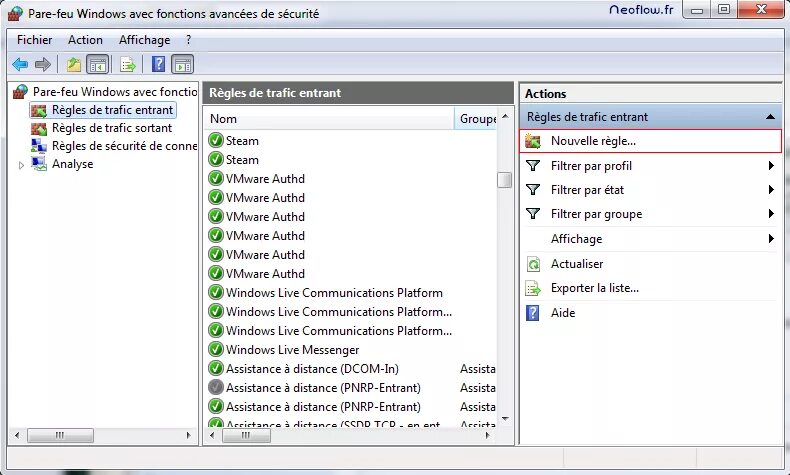The height and width of the screenshot is (475, 790).
Task: Collapse the Règles de trafic entrant actions section
Action: pos(770,117)
